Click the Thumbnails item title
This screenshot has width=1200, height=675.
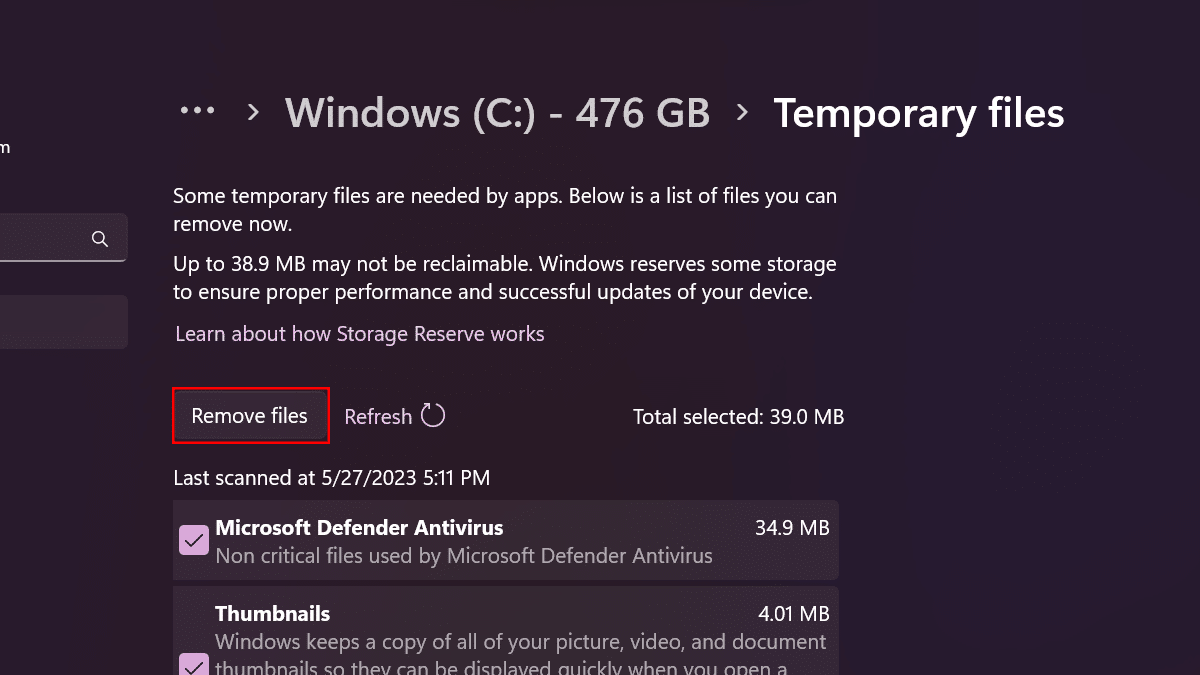click(272, 613)
